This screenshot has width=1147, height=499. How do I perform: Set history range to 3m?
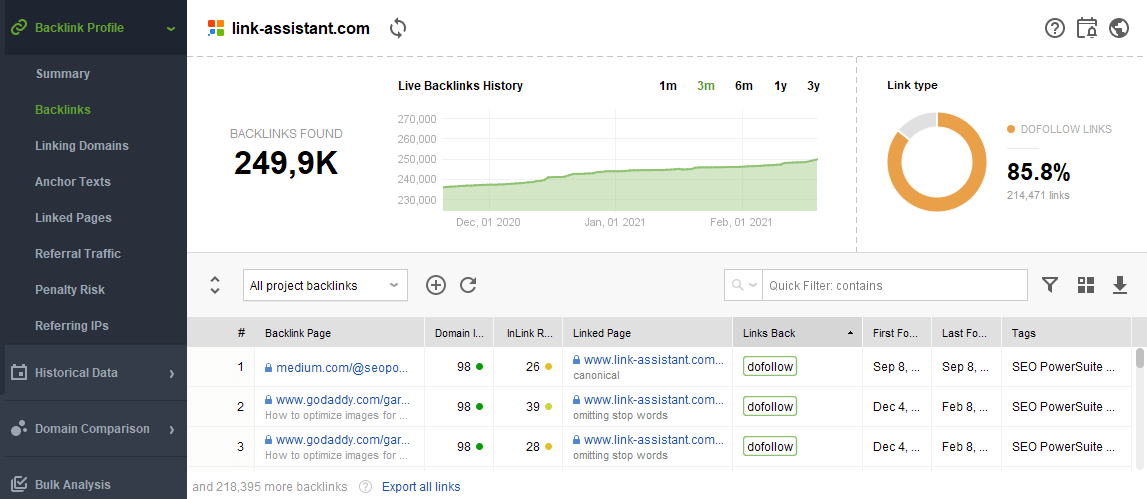point(706,86)
